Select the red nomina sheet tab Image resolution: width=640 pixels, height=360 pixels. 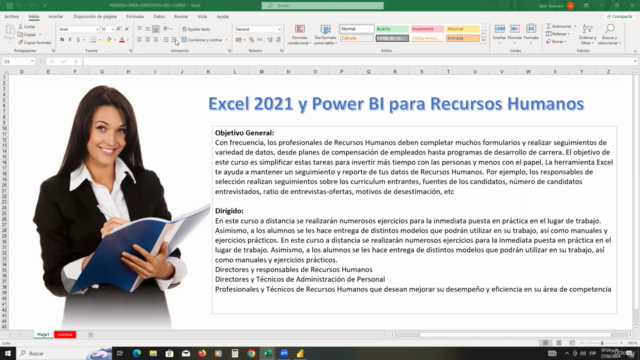(x=65, y=335)
